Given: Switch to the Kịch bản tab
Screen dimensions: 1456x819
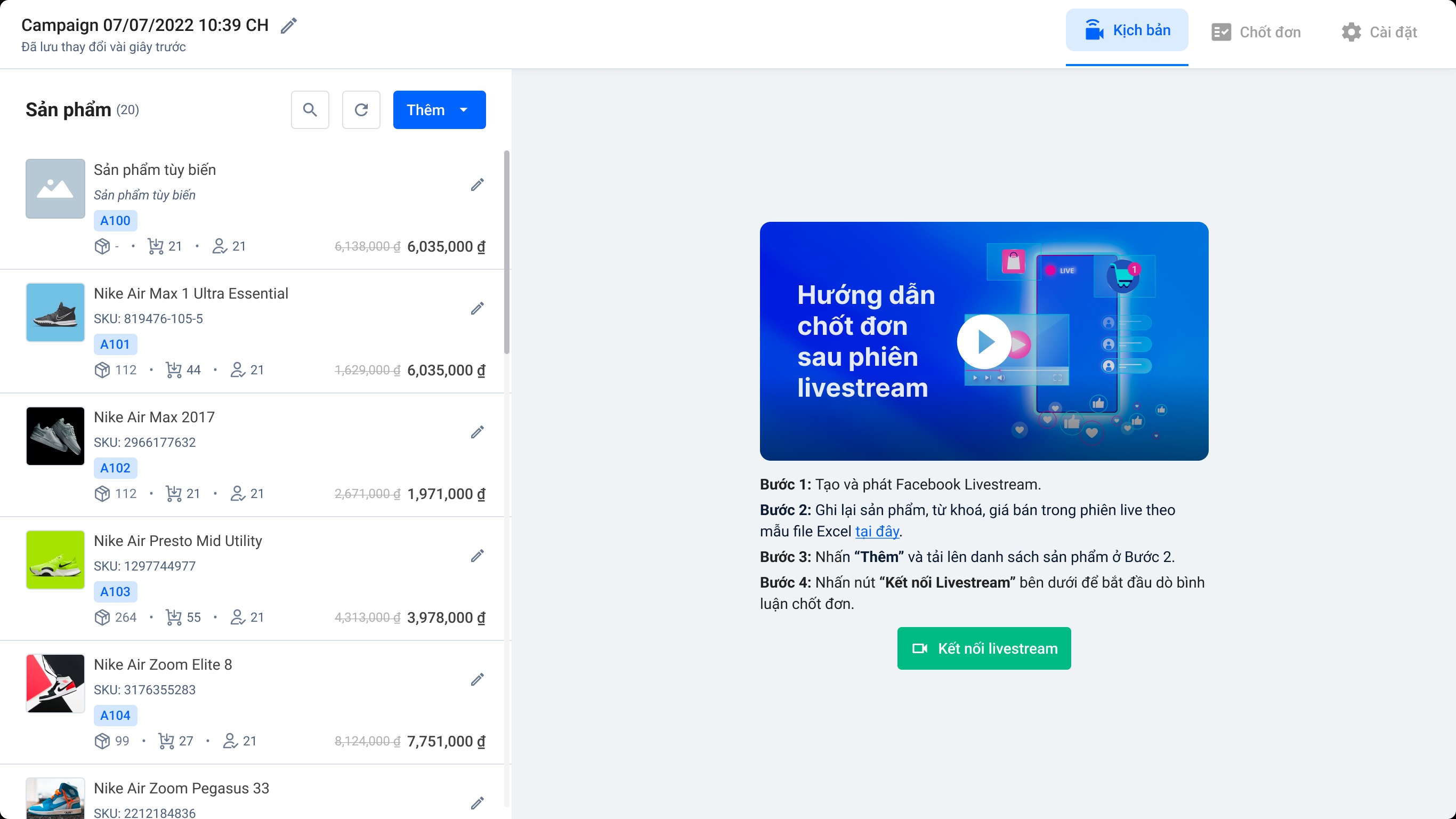Looking at the screenshot, I should (1127, 30).
